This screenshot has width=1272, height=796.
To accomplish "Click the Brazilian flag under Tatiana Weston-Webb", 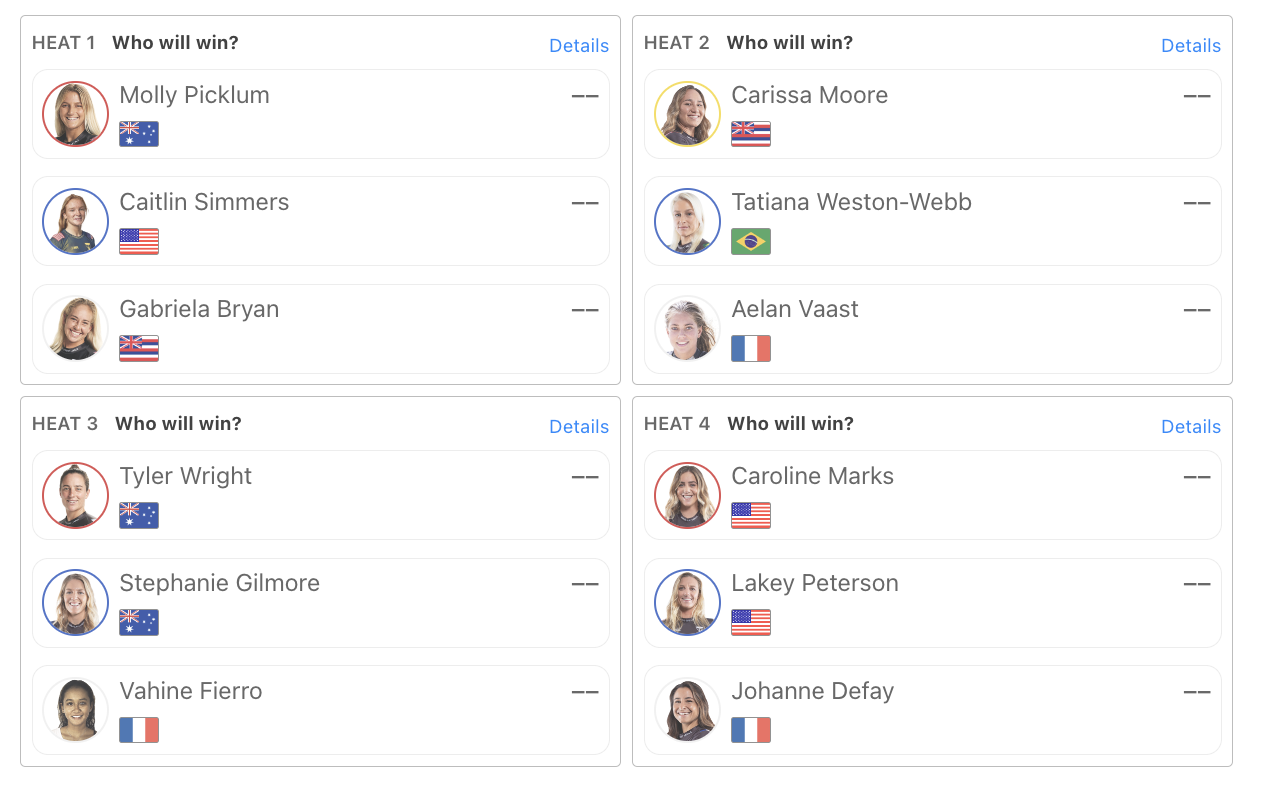I will (x=751, y=241).
